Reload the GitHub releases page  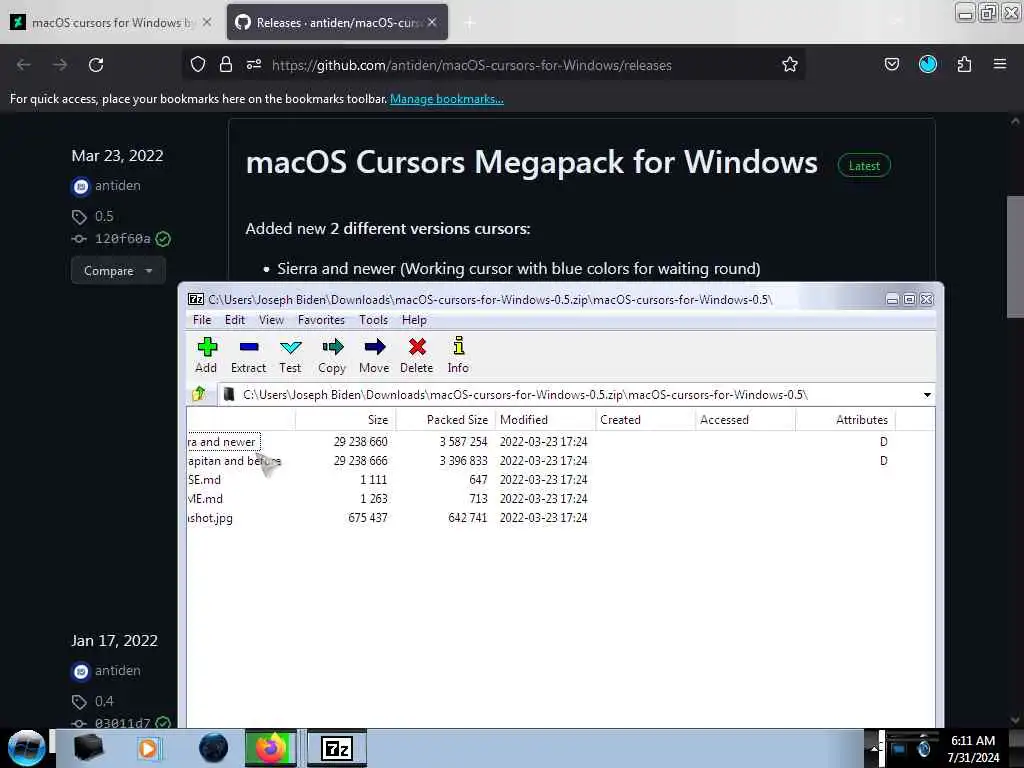(96, 65)
